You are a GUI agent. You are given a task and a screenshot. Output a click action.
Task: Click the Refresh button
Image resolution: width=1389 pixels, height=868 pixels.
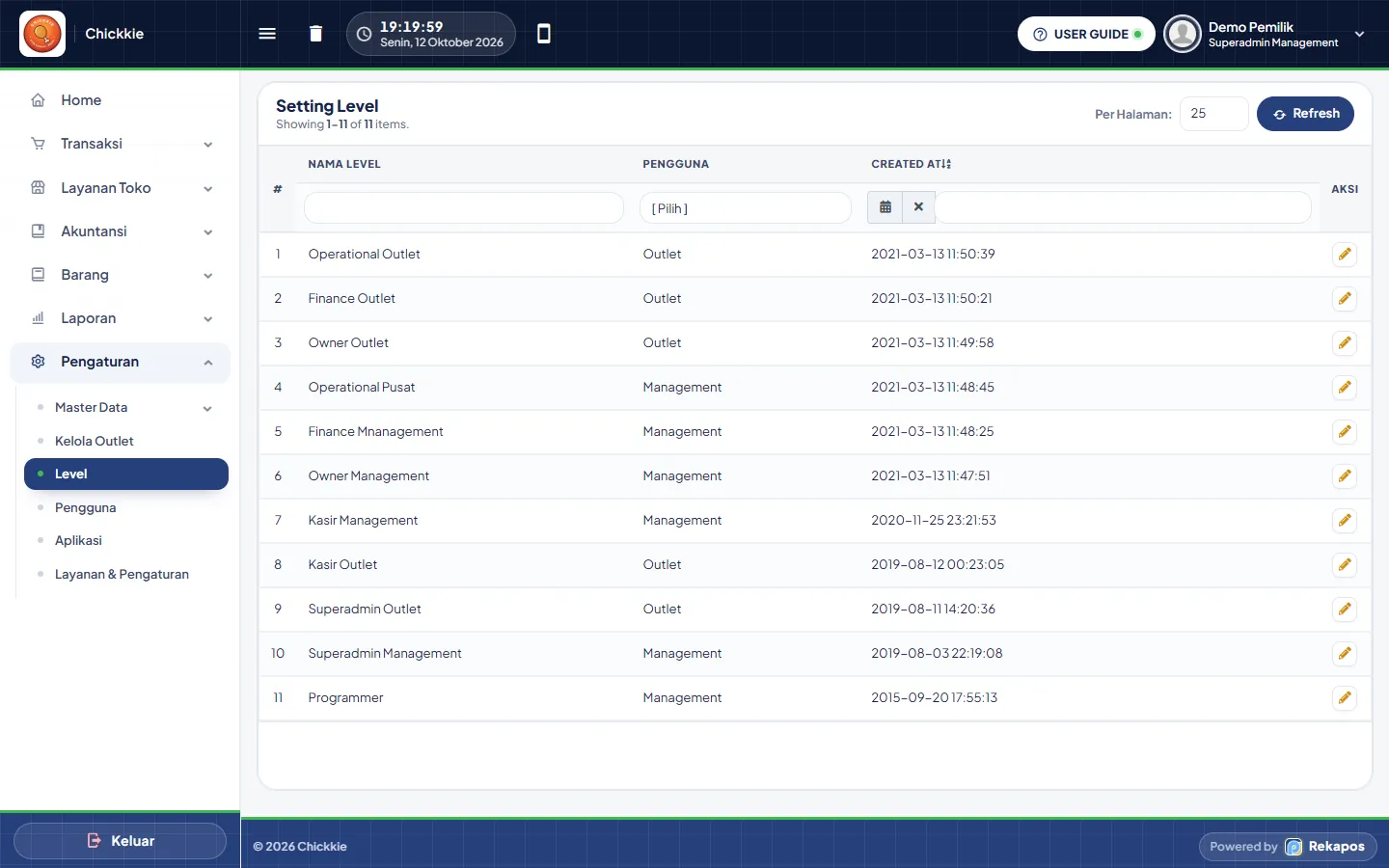(1305, 114)
